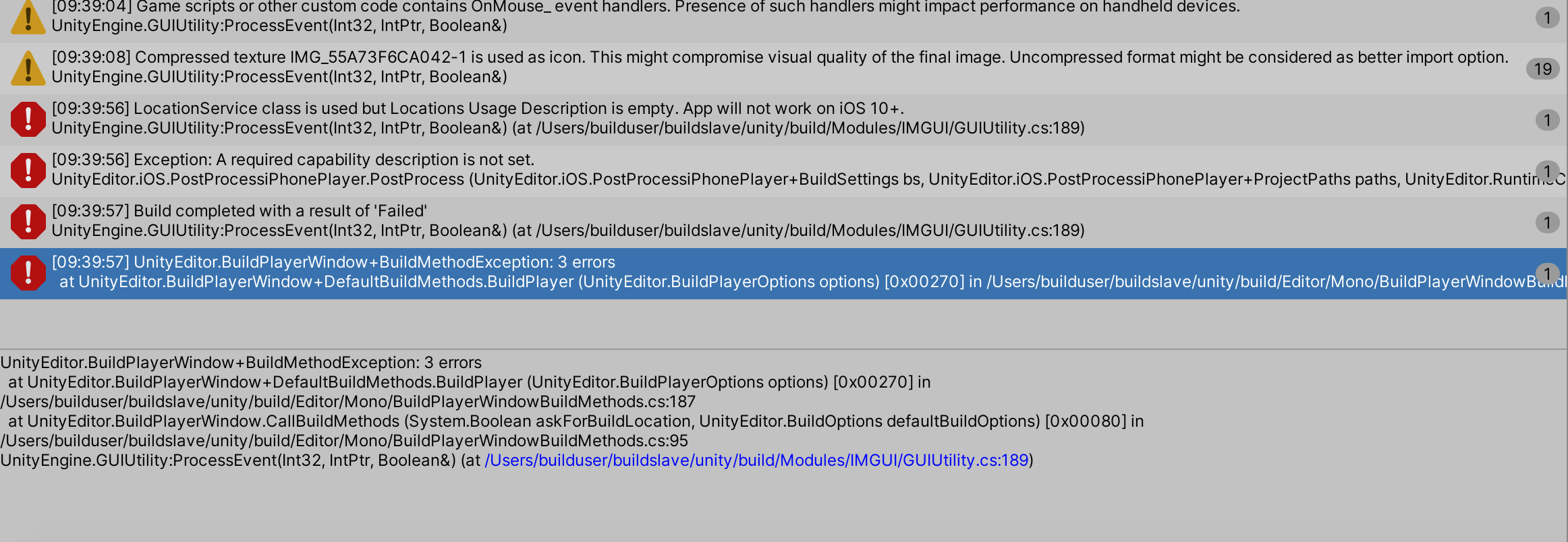Click count badge 19 on Compressed texture row

(x=1542, y=69)
